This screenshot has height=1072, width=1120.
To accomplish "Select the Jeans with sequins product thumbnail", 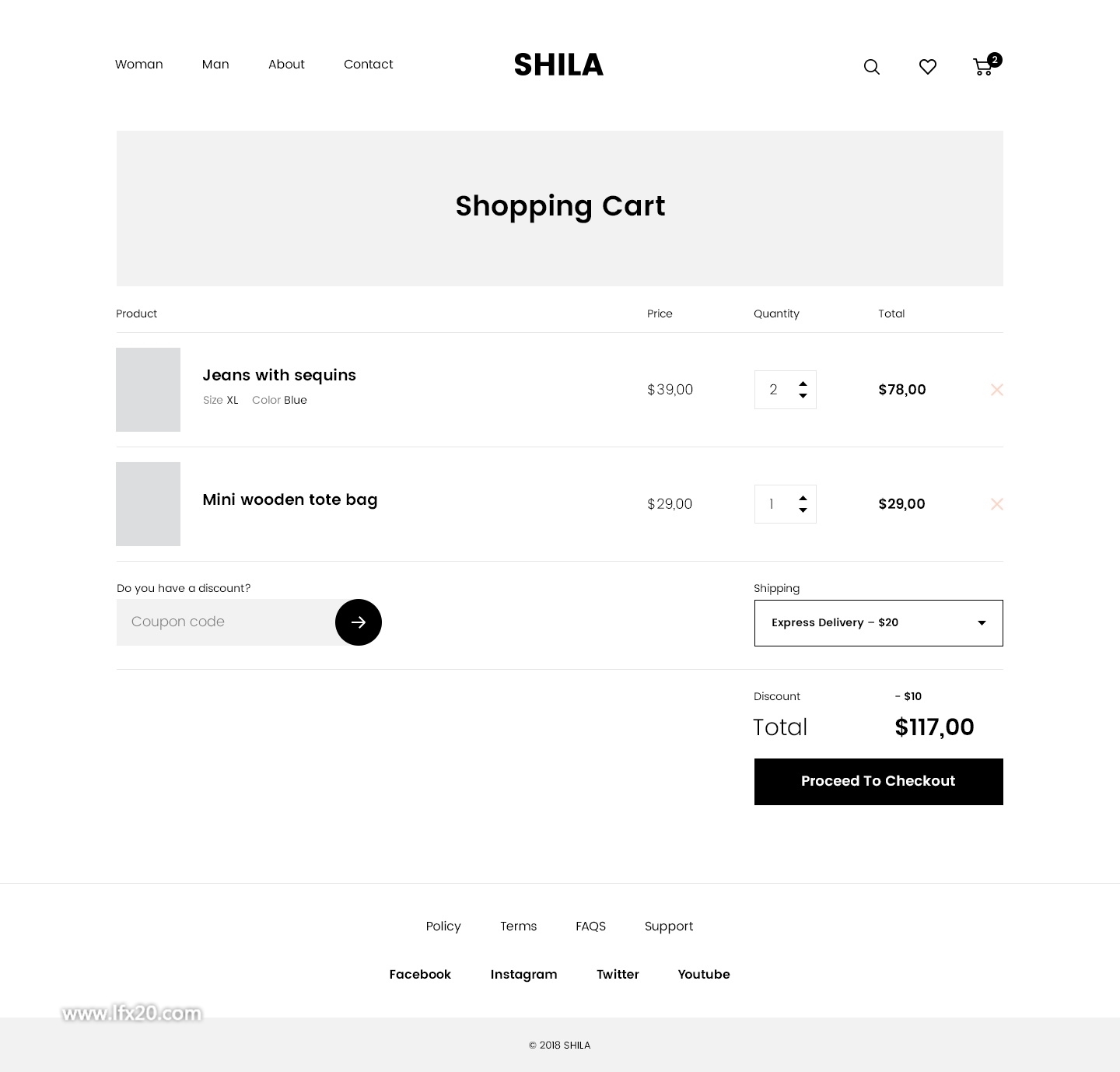I will pos(148,390).
